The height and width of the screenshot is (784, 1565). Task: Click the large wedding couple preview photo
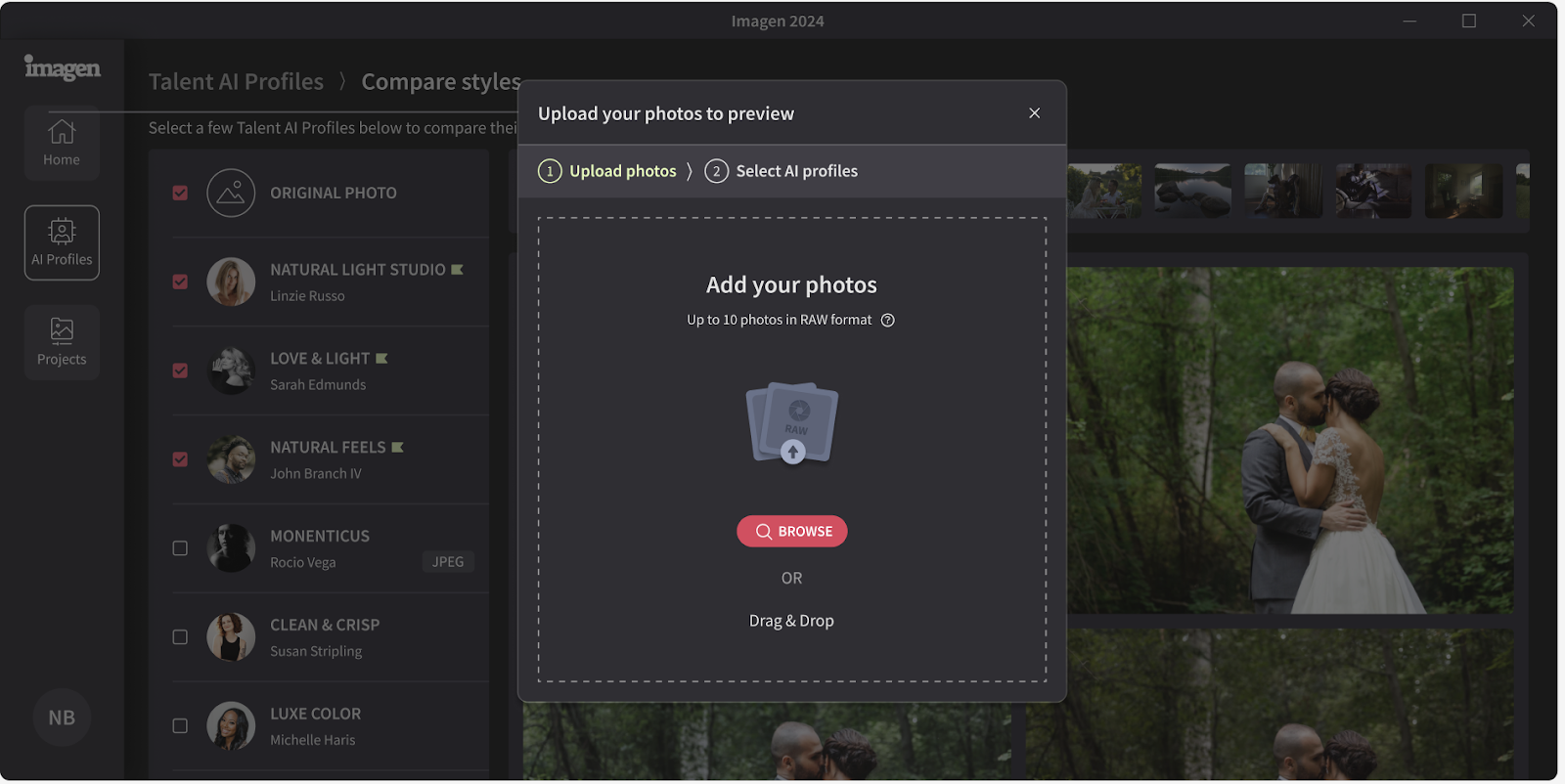1290,441
